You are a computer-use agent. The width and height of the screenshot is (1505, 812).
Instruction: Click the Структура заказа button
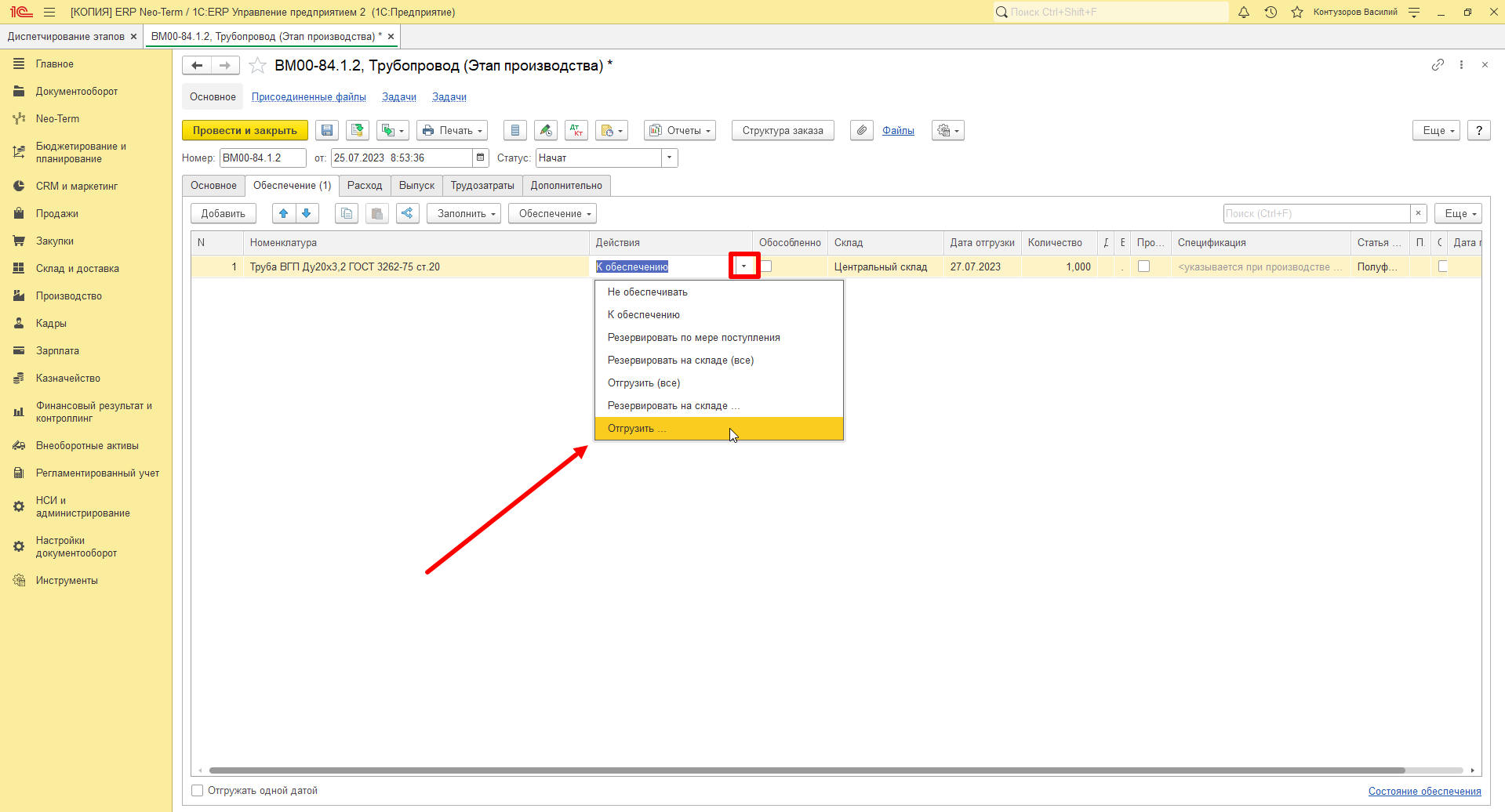point(783,130)
